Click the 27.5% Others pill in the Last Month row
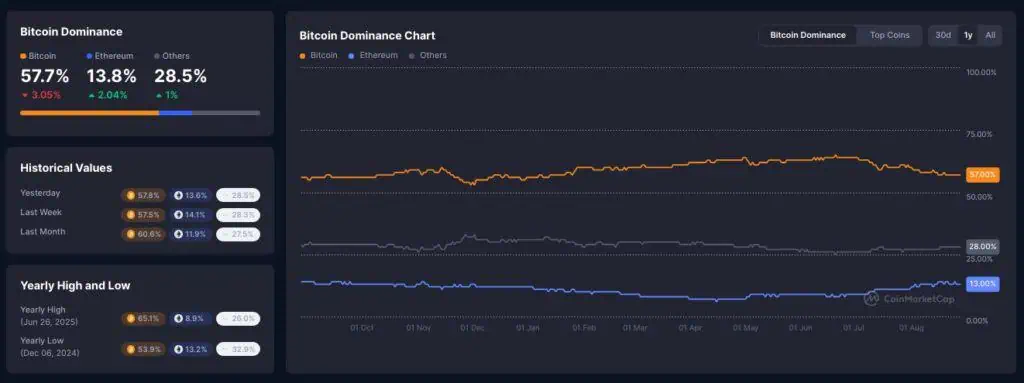Screen dimensions: 1024x383 pyautogui.click(x=238, y=234)
